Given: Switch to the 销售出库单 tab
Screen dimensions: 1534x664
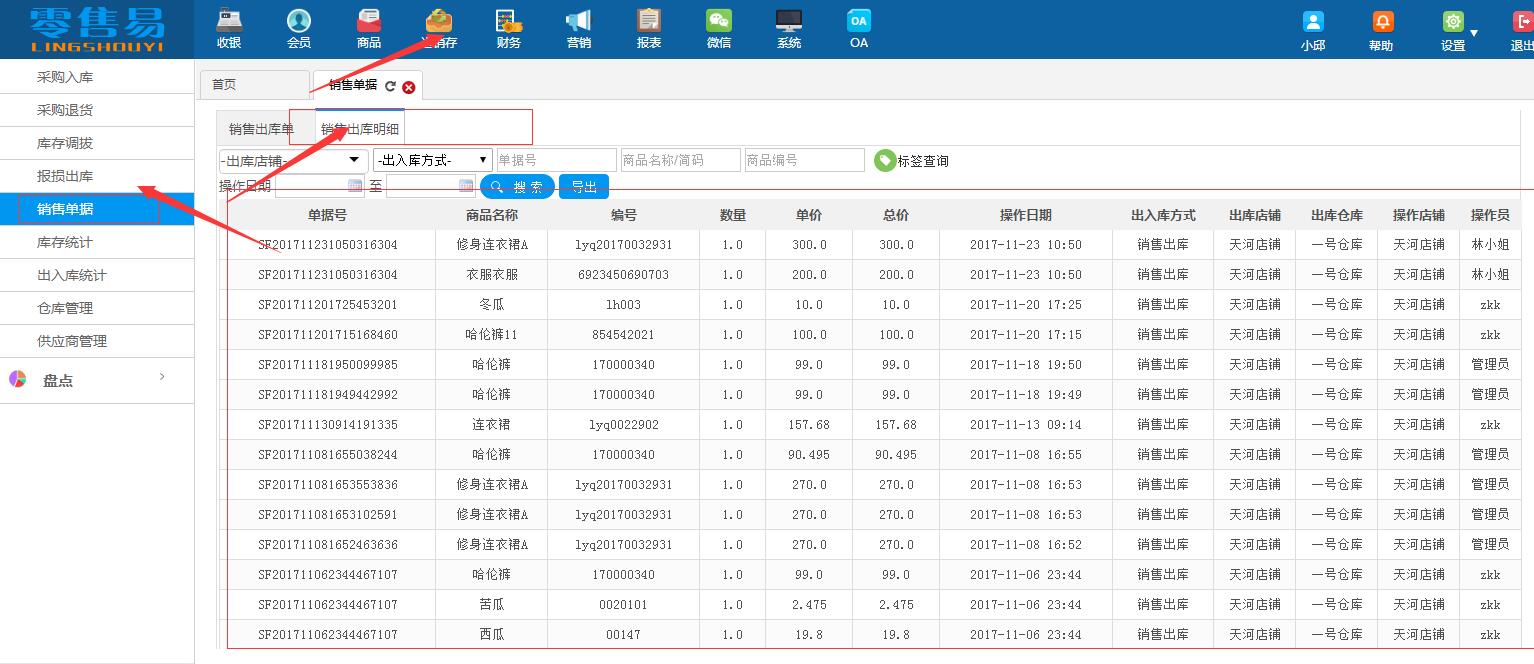Looking at the screenshot, I should click(258, 128).
